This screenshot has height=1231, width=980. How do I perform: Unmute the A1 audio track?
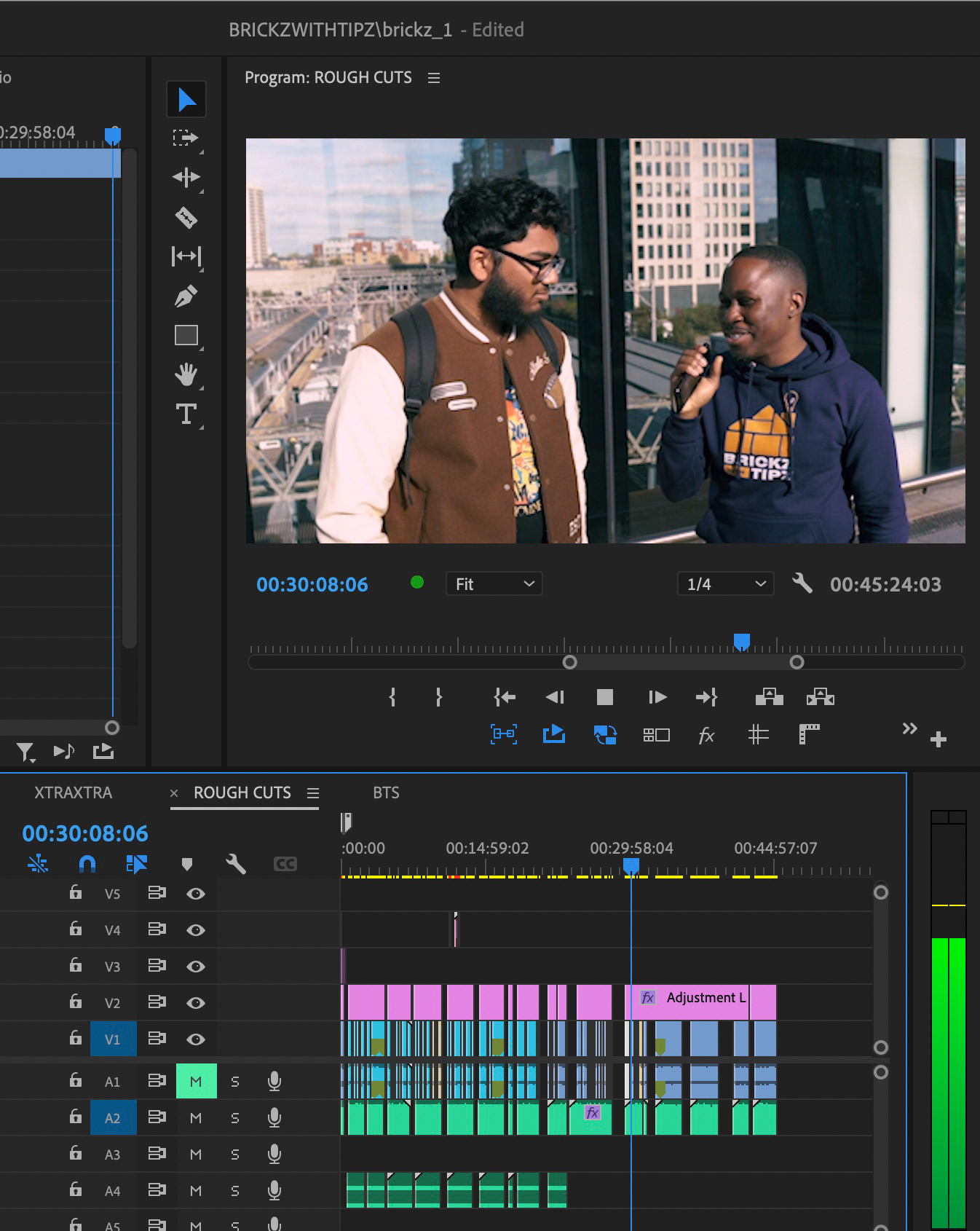[x=196, y=1082]
